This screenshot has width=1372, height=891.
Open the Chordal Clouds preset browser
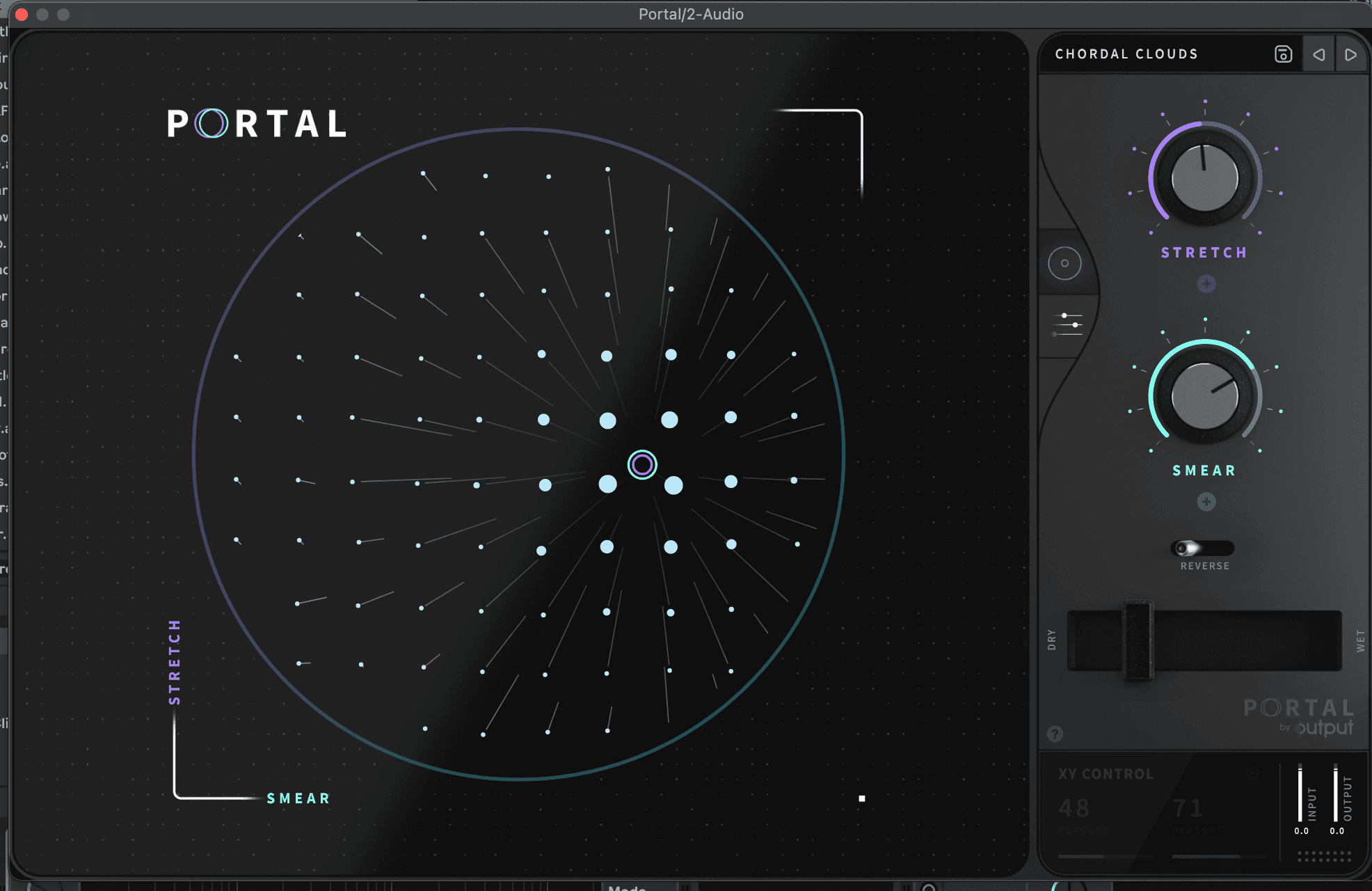click(1126, 54)
